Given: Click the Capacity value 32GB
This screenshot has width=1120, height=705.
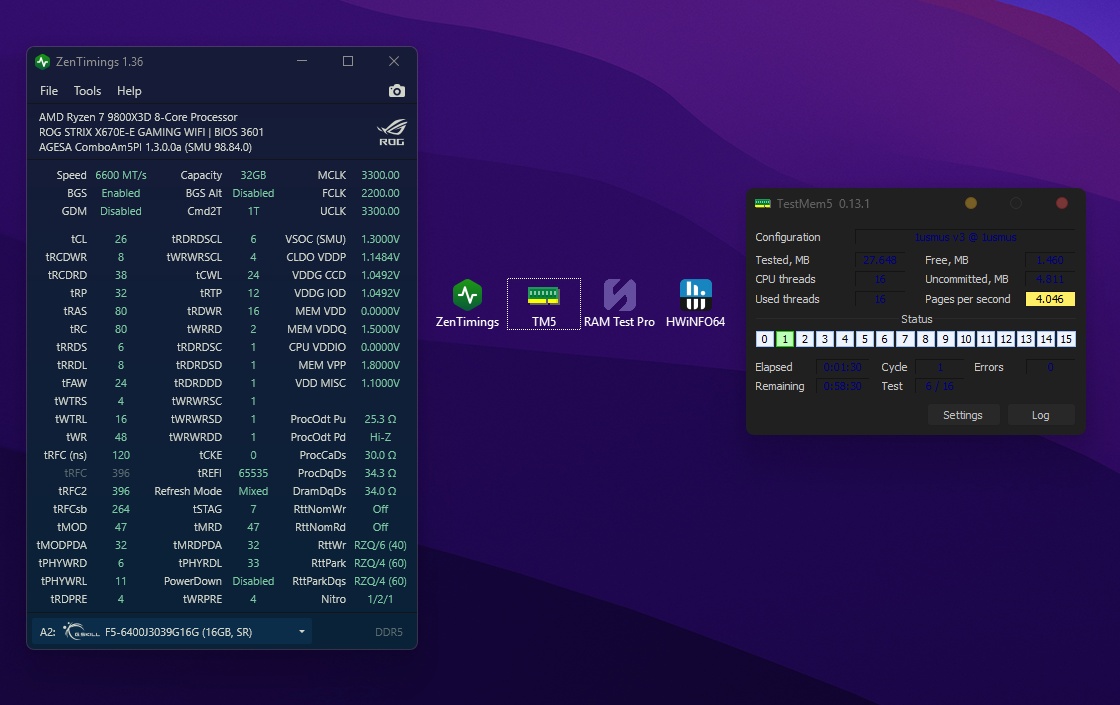Looking at the screenshot, I should (x=253, y=175).
